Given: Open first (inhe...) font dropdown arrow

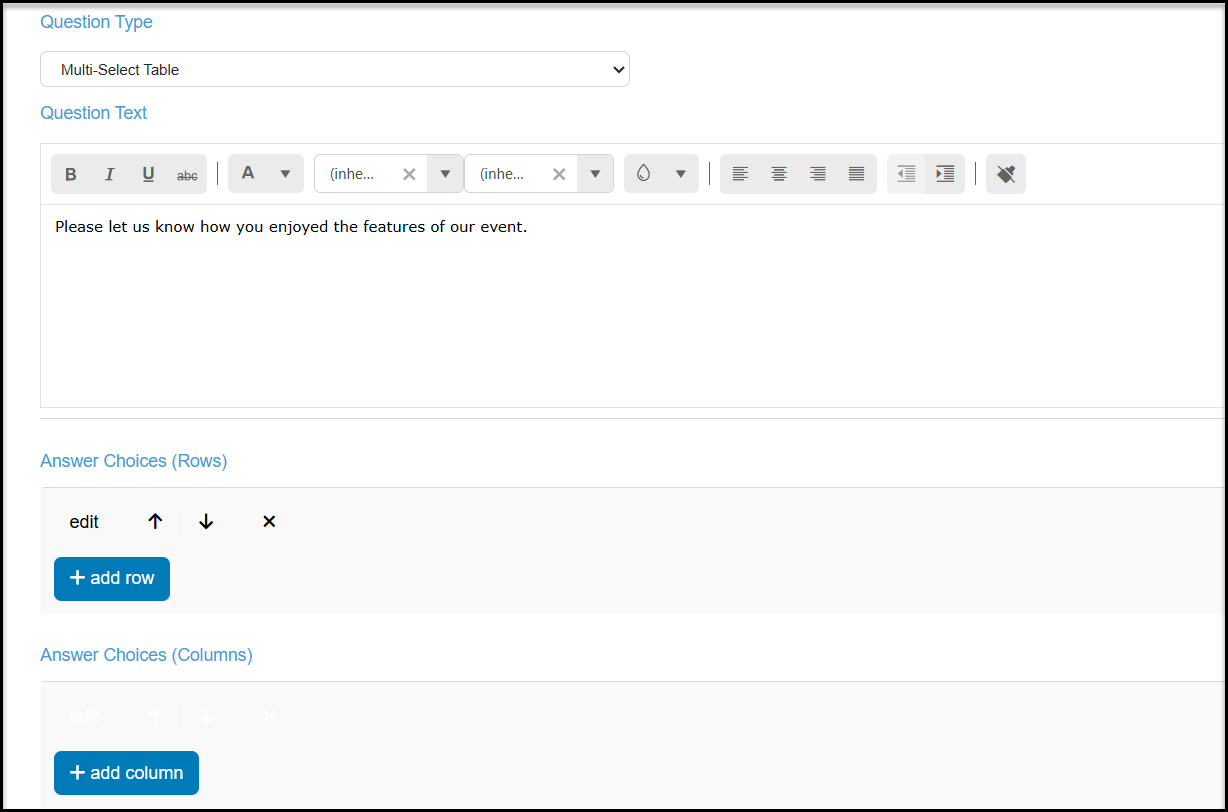Looking at the screenshot, I should (445, 174).
